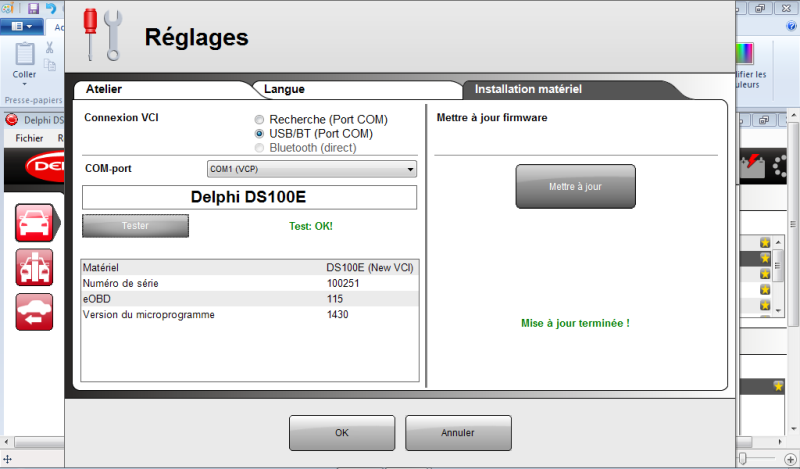Cancel with the Annuler button
Viewport: 800px width, 469px height.
pos(458,433)
